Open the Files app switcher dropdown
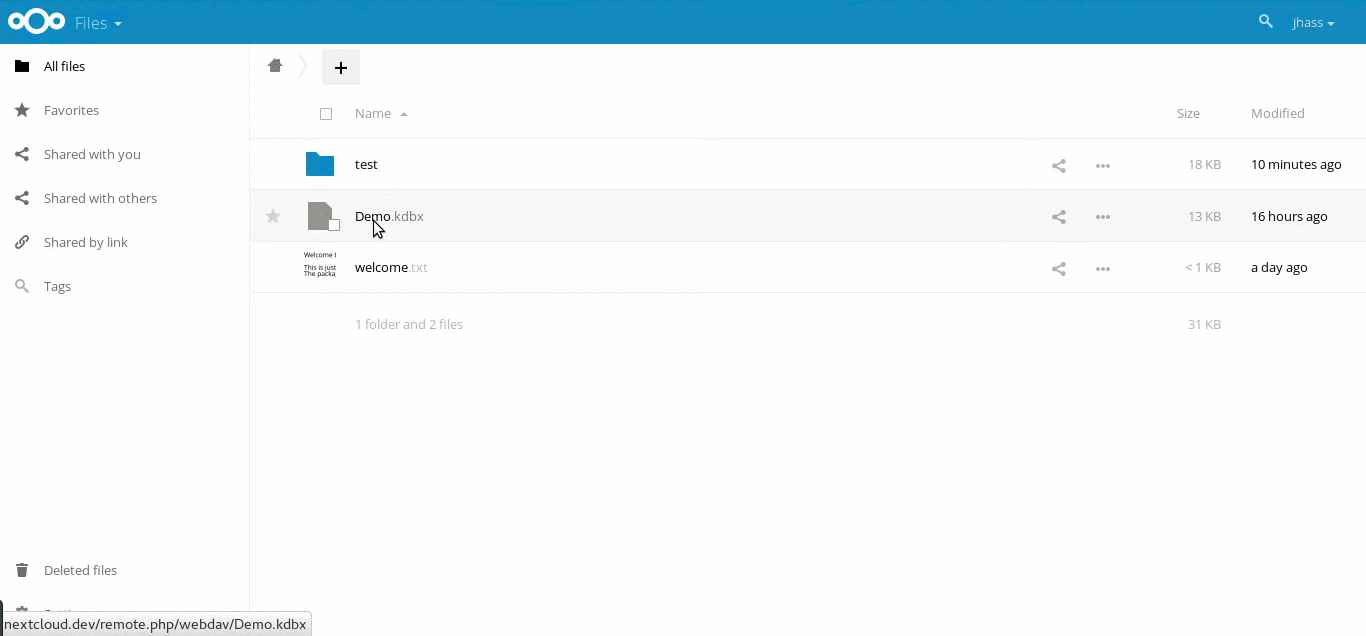Screen dimensions: 1366x636 pos(99,22)
